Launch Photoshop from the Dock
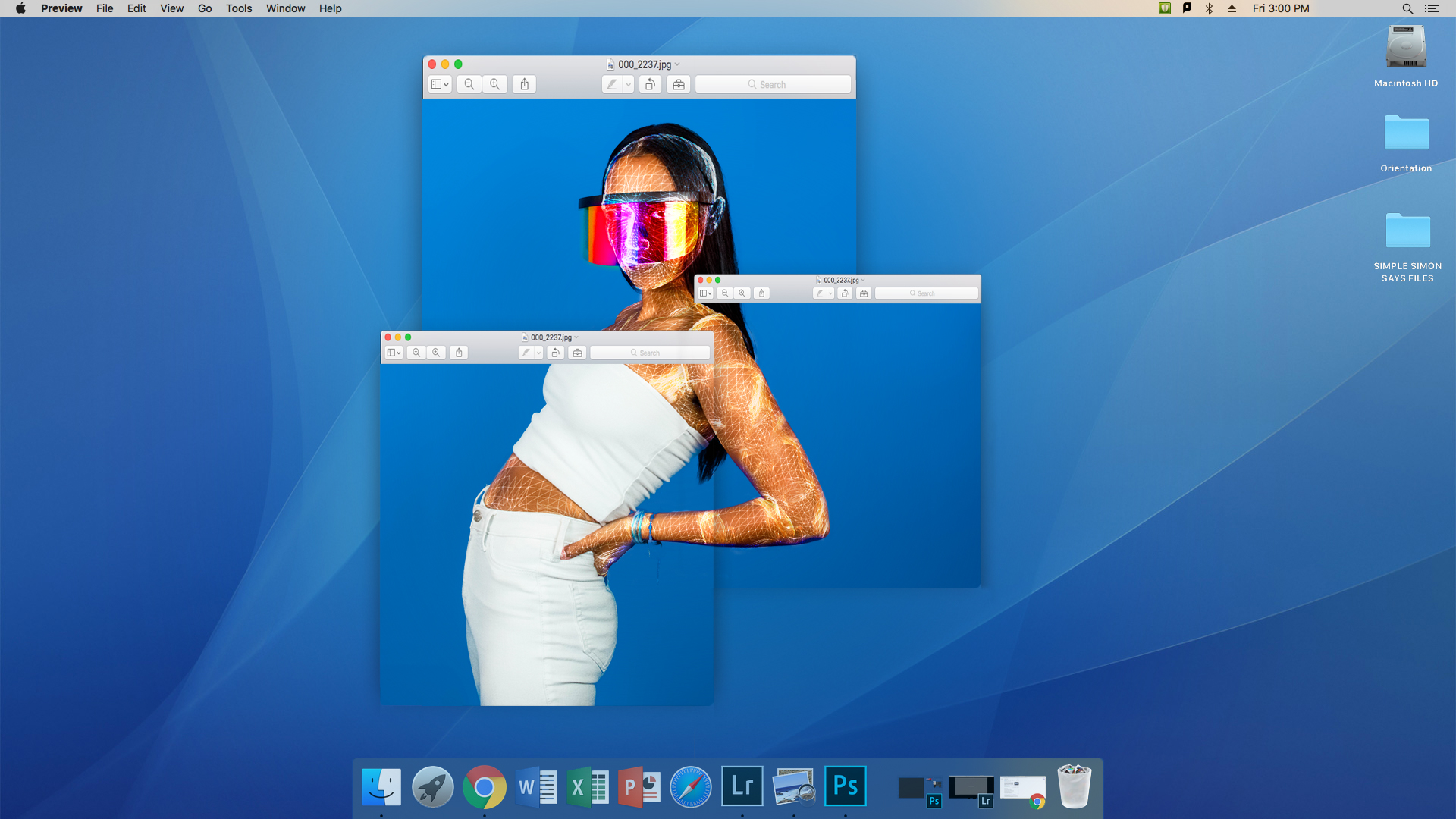1456x819 pixels. coord(845,786)
